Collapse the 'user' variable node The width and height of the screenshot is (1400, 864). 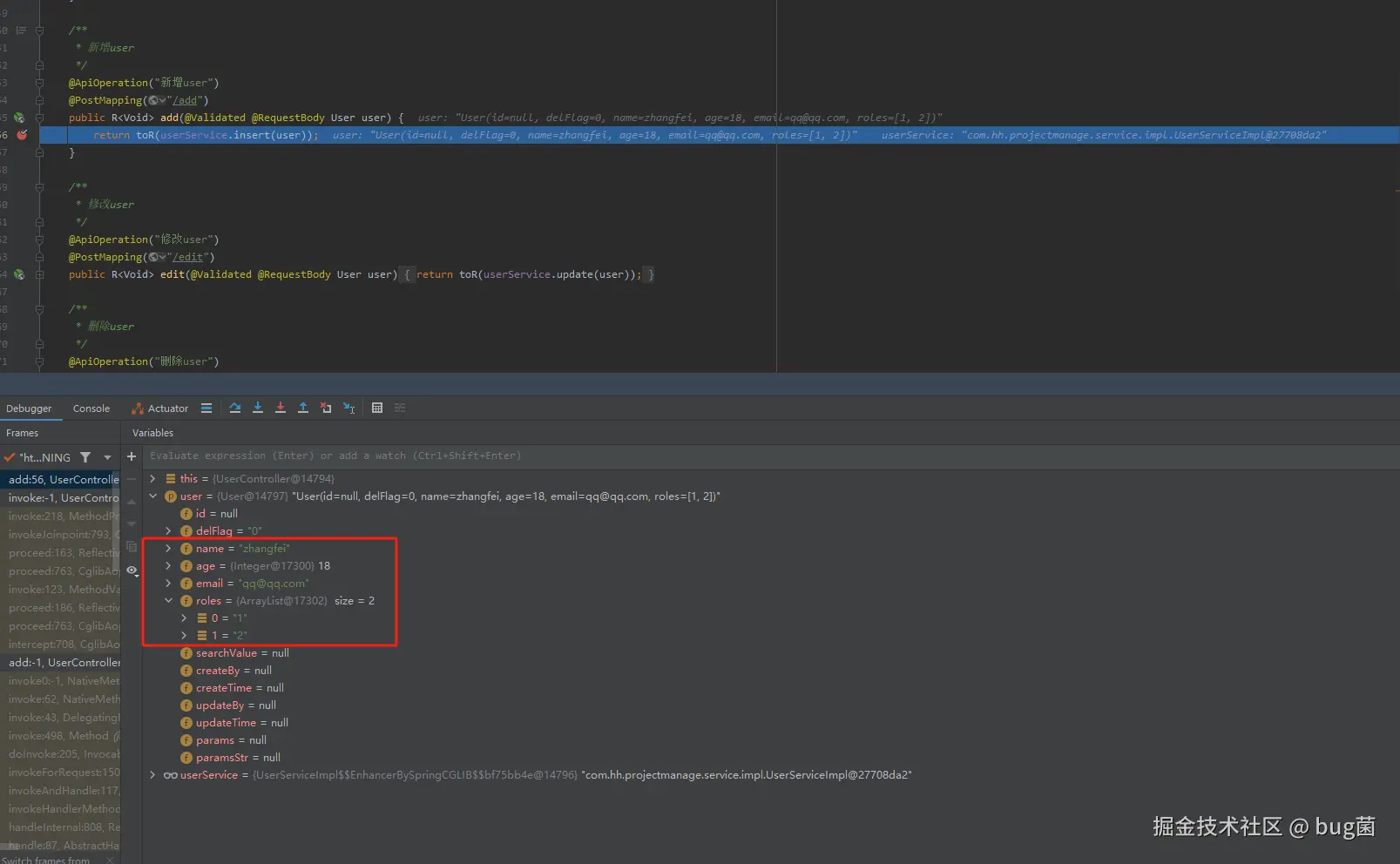tap(152, 496)
